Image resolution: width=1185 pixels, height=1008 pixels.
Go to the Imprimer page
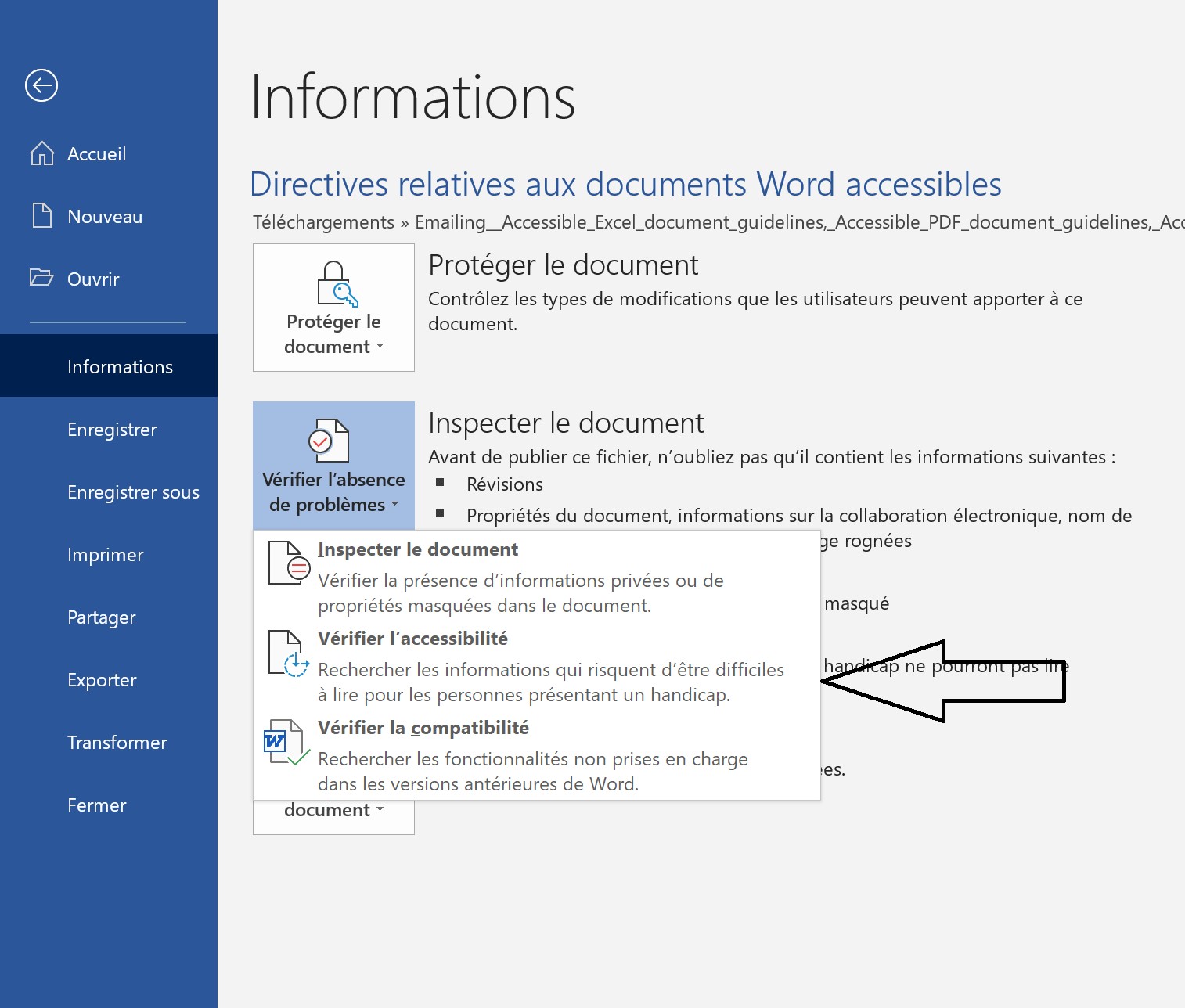click(105, 555)
